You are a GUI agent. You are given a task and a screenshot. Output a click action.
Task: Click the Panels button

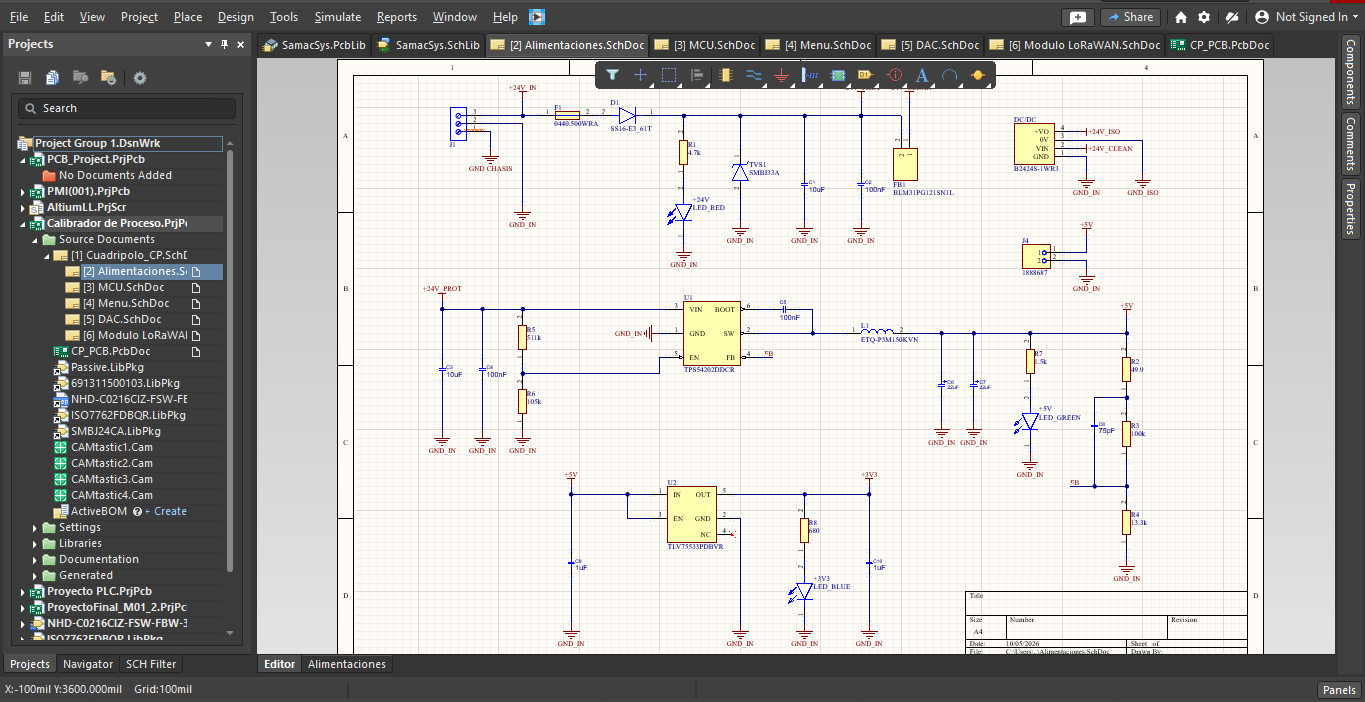click(1339, 690)
